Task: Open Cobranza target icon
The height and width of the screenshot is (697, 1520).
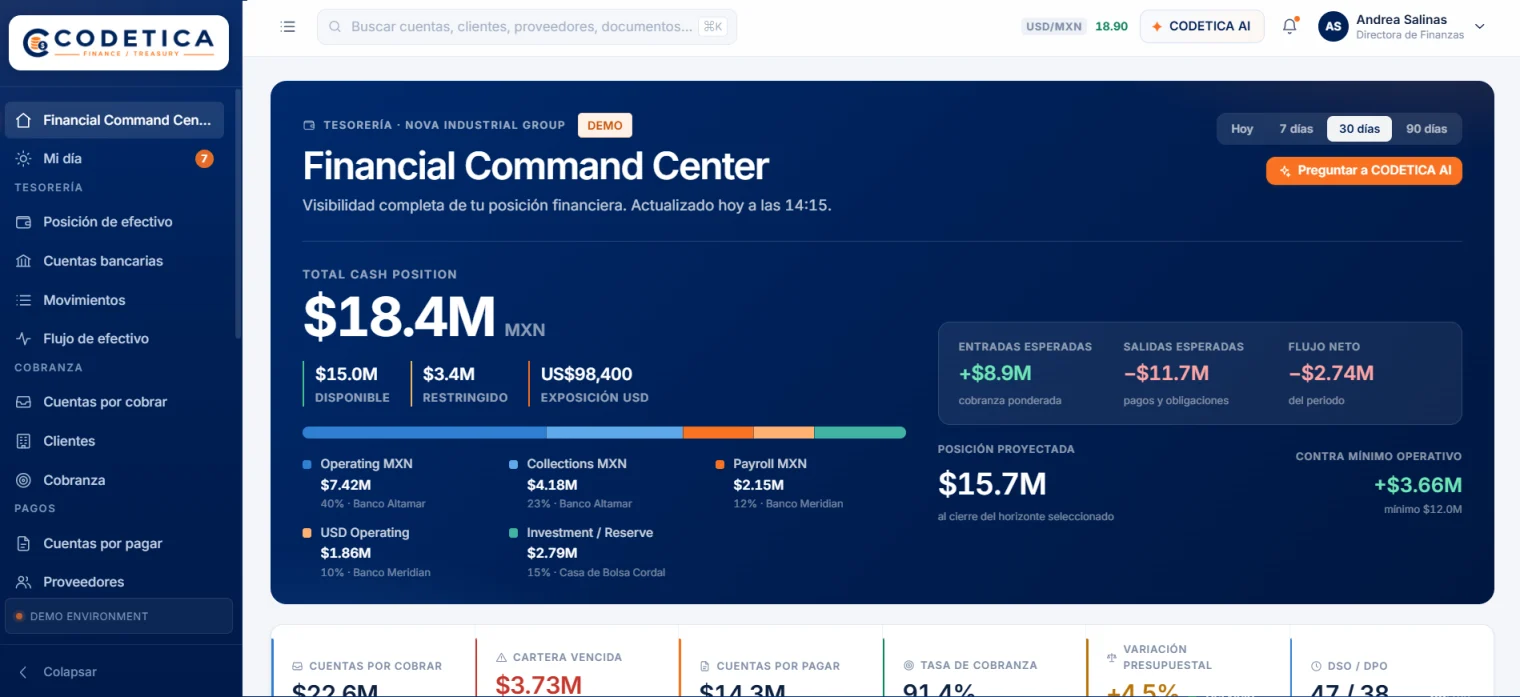Action: pyautogui.click(x=23, y=480)
